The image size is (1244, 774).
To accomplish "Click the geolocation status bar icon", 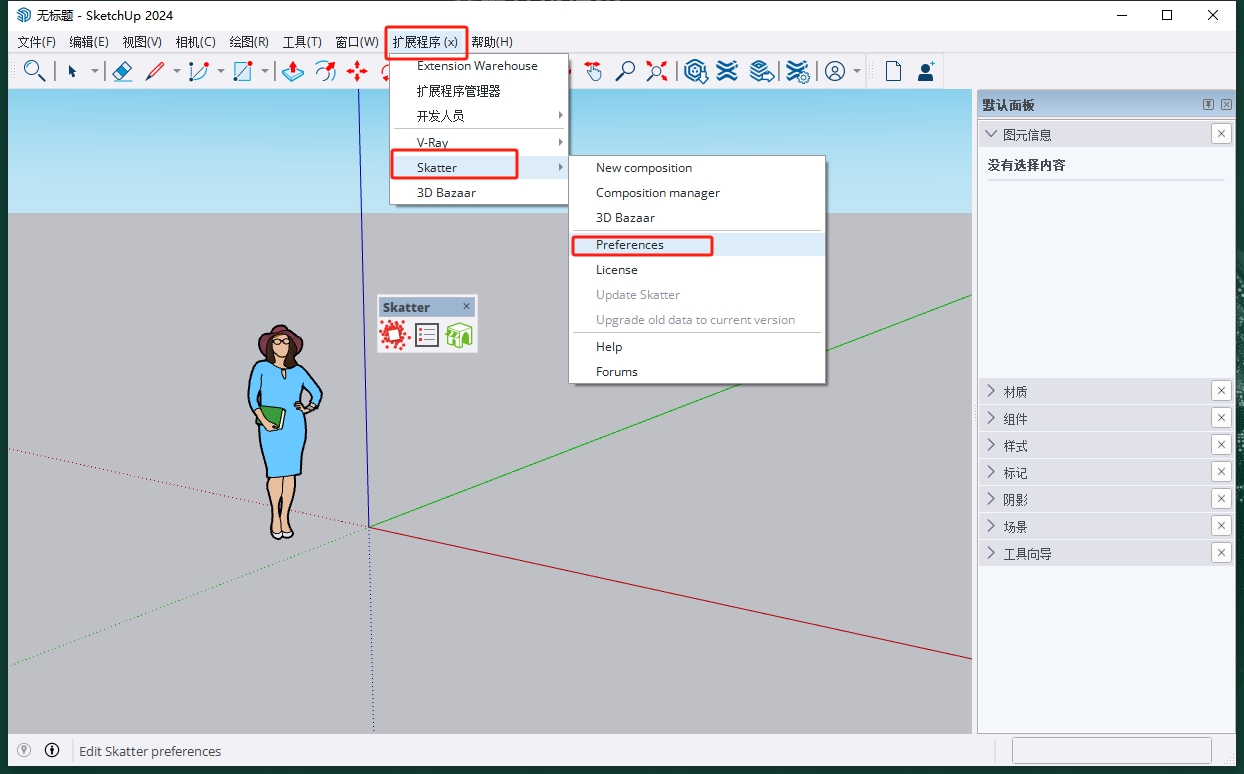I will tap(24, 750).
